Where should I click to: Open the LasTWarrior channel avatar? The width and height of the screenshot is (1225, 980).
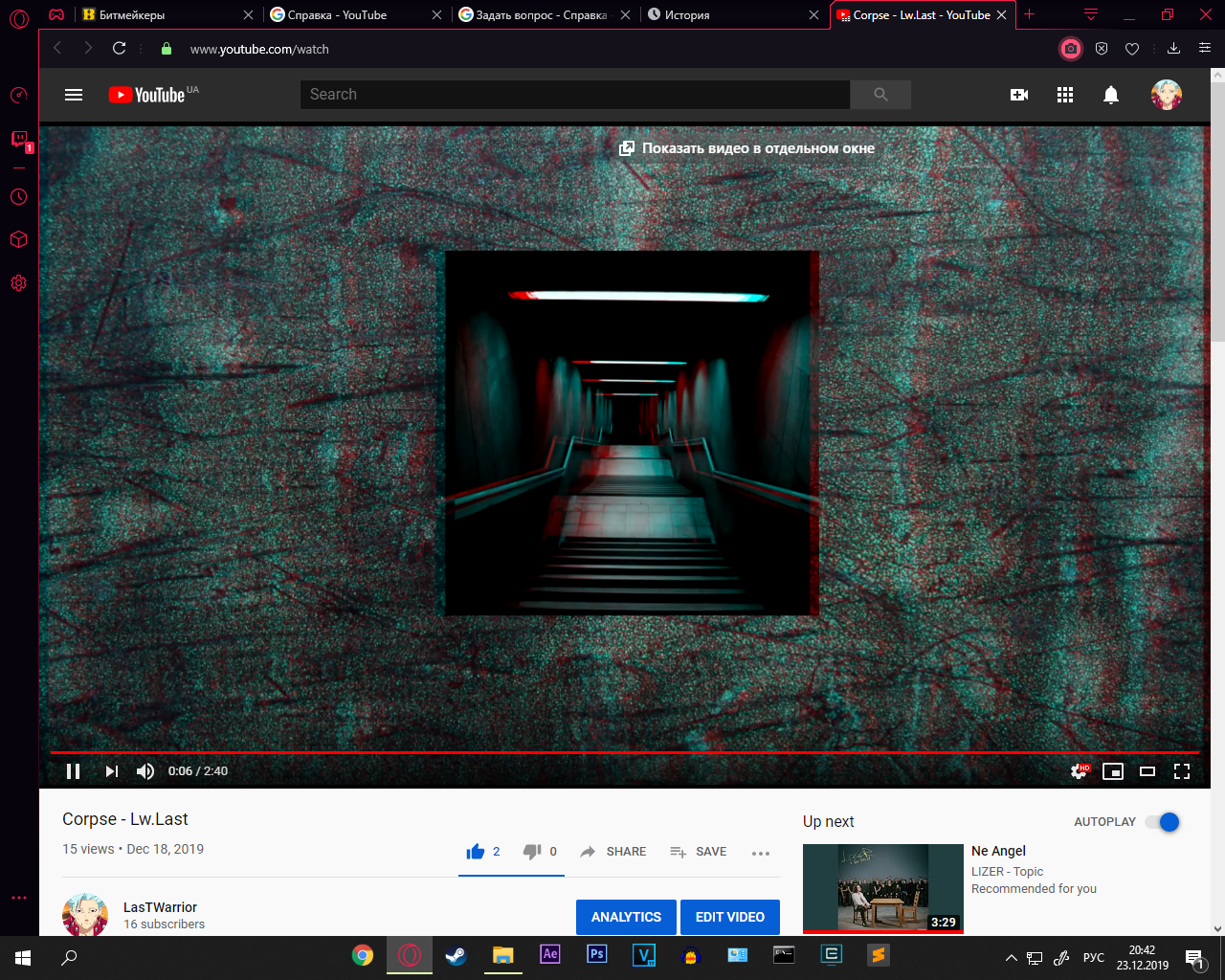85,916
